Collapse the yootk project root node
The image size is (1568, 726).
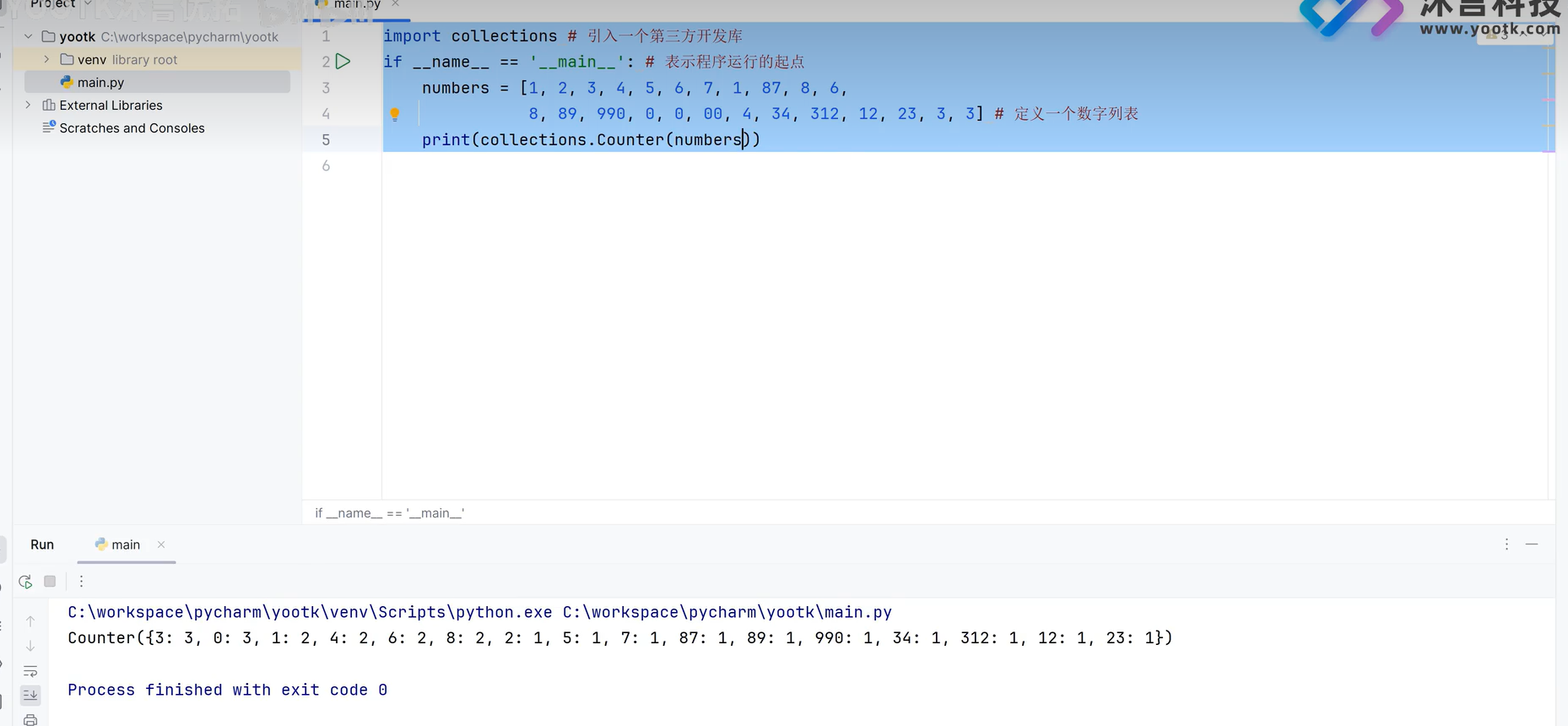coord(29,36)
